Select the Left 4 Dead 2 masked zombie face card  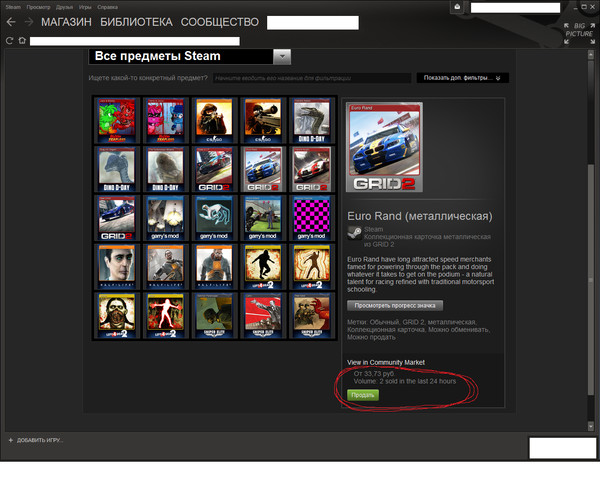(x=117, y=316)
